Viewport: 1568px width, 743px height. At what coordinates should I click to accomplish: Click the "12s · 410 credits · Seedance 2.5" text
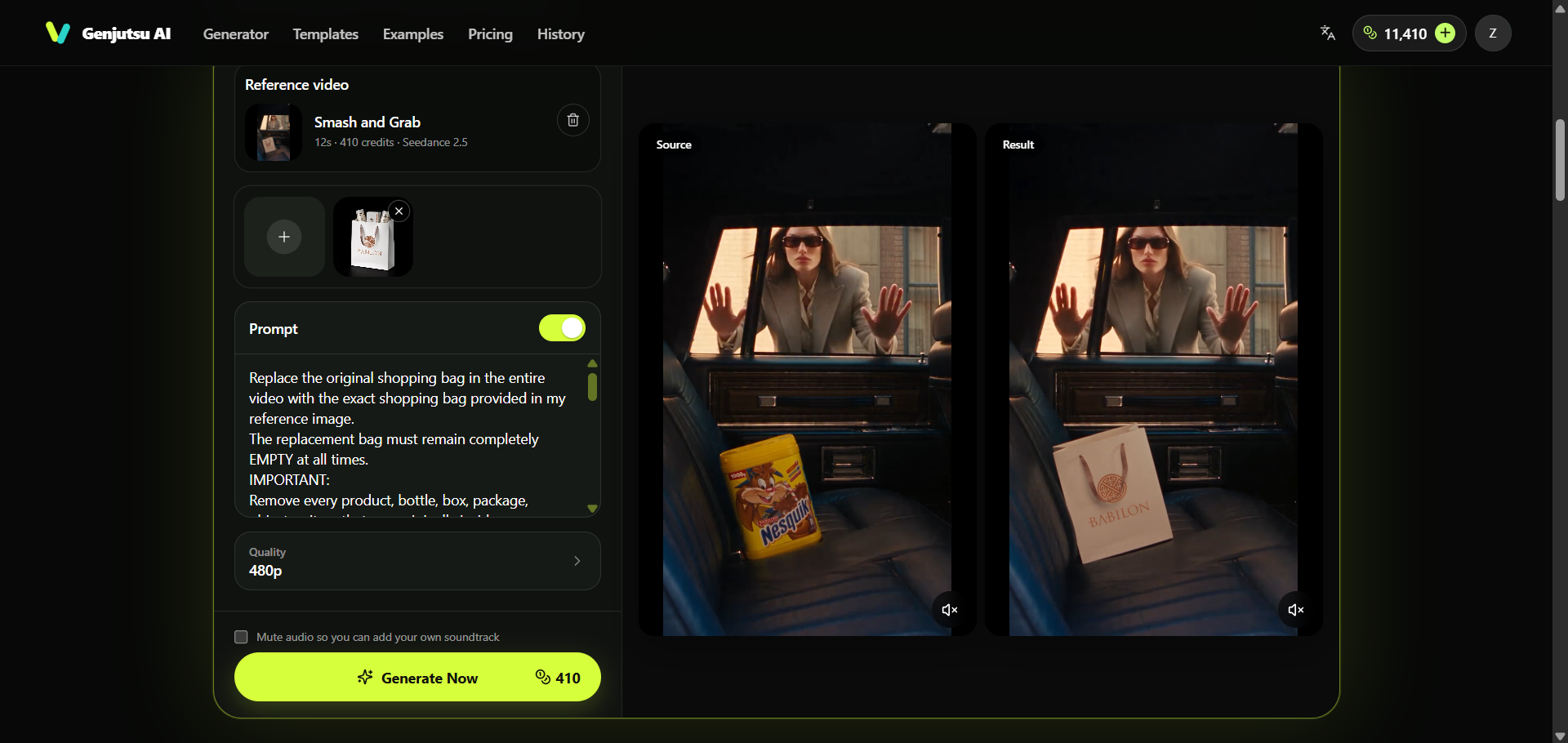click(391, 142)
